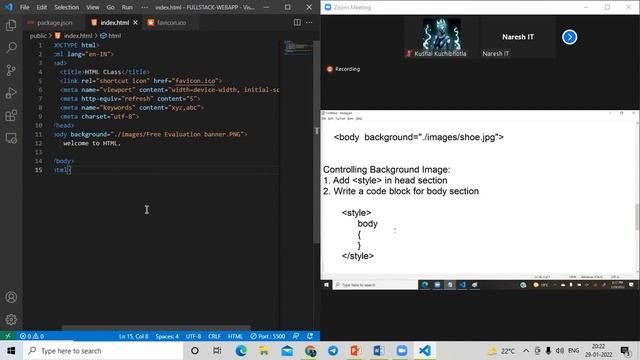Open the Source Control view
Screen dimensions: 640x360
click(11, 70)
